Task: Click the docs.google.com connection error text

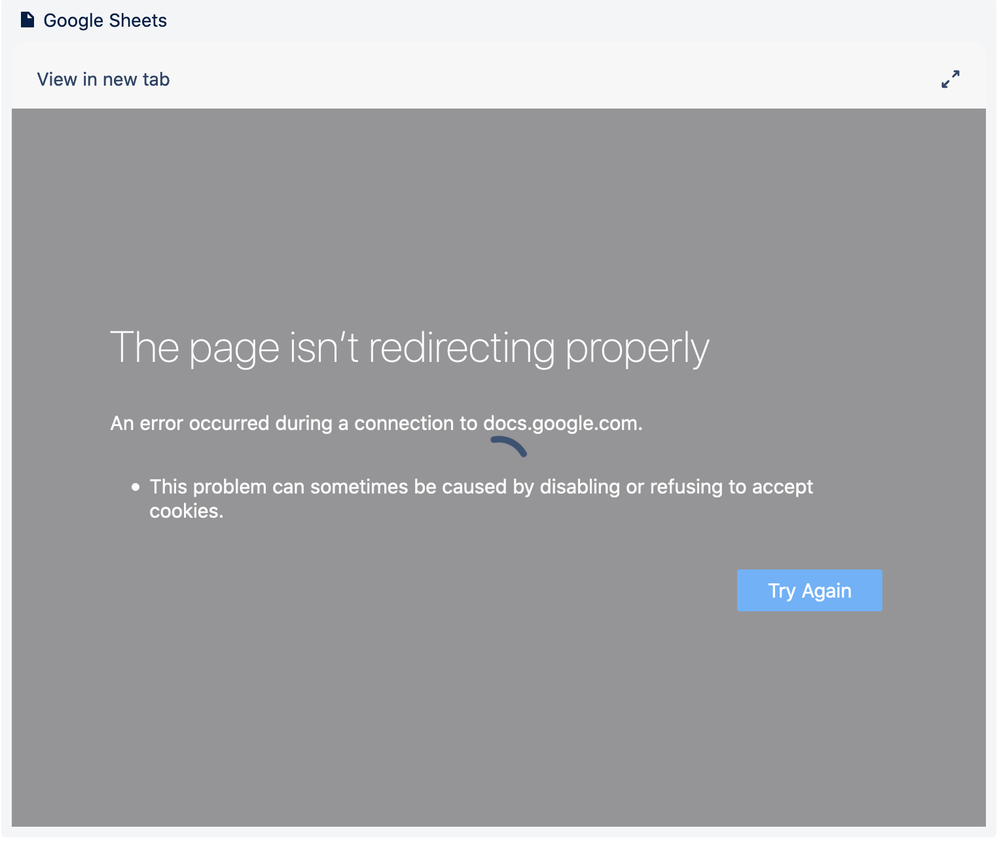Action: pos(376,423)
